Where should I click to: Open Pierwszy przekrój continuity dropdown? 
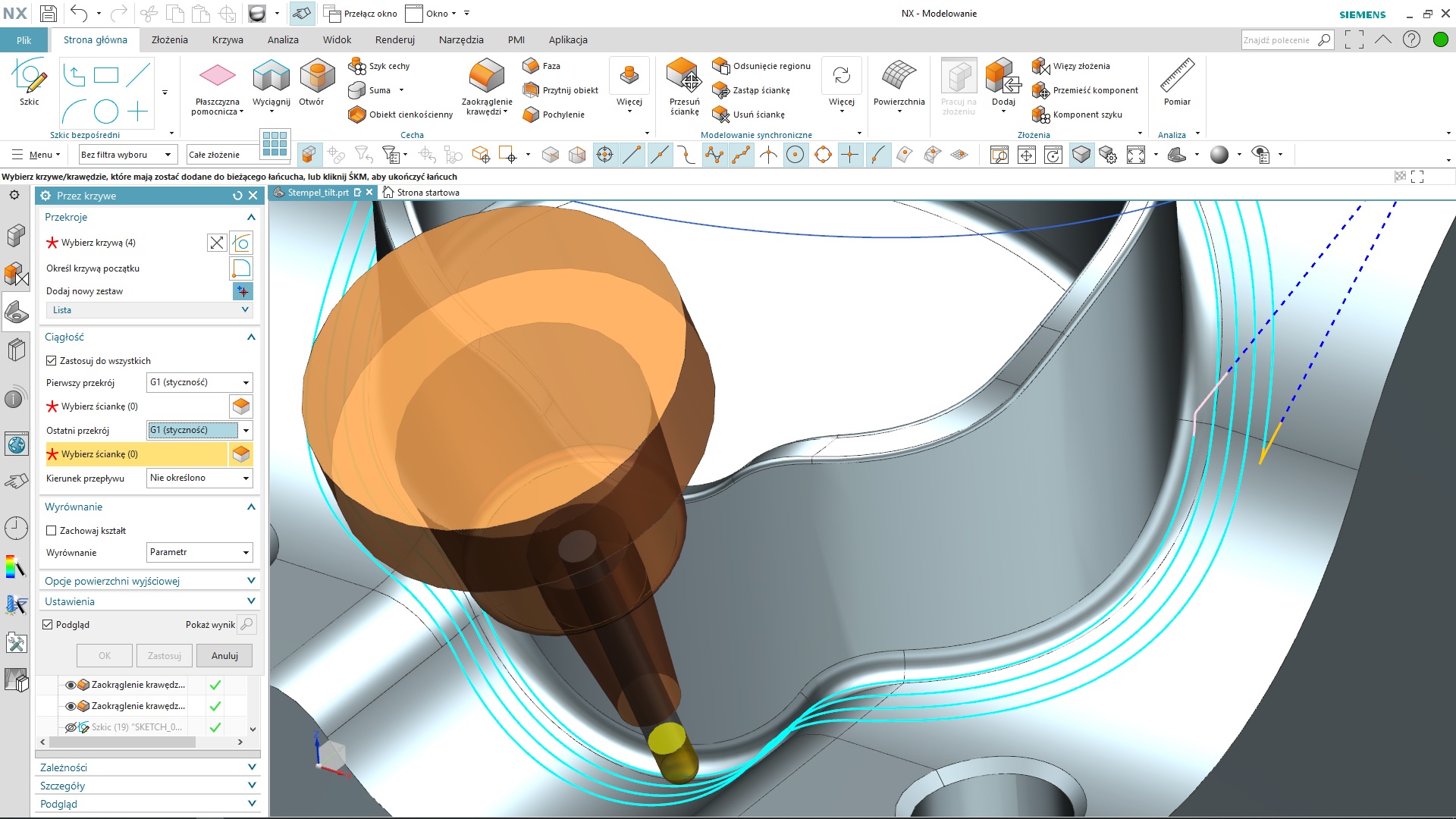click(x=199, y=382)
